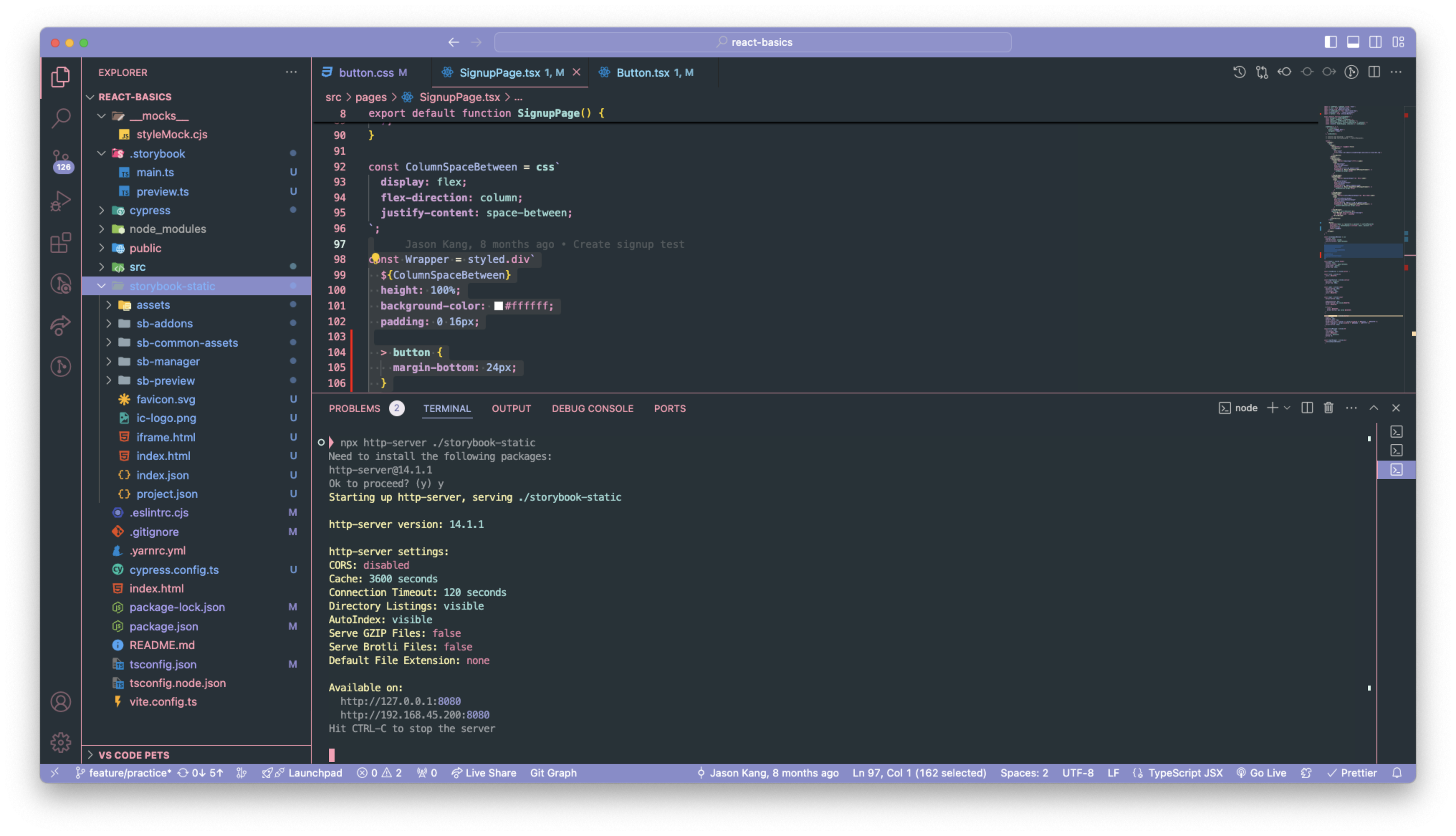The height and width of the screenshot is (836, 1456).
Task: Click the compare changes icon in editor toolbar
Action: pos(1262,72)
